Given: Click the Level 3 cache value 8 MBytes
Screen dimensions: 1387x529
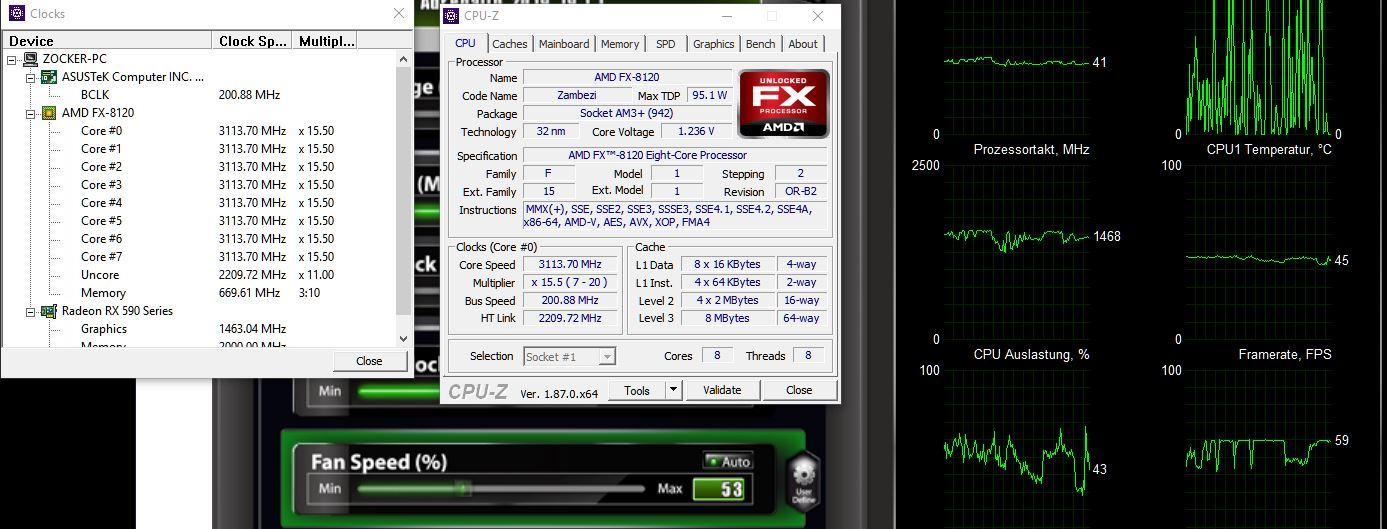Looking at the screenshot, I should point(727,319).
